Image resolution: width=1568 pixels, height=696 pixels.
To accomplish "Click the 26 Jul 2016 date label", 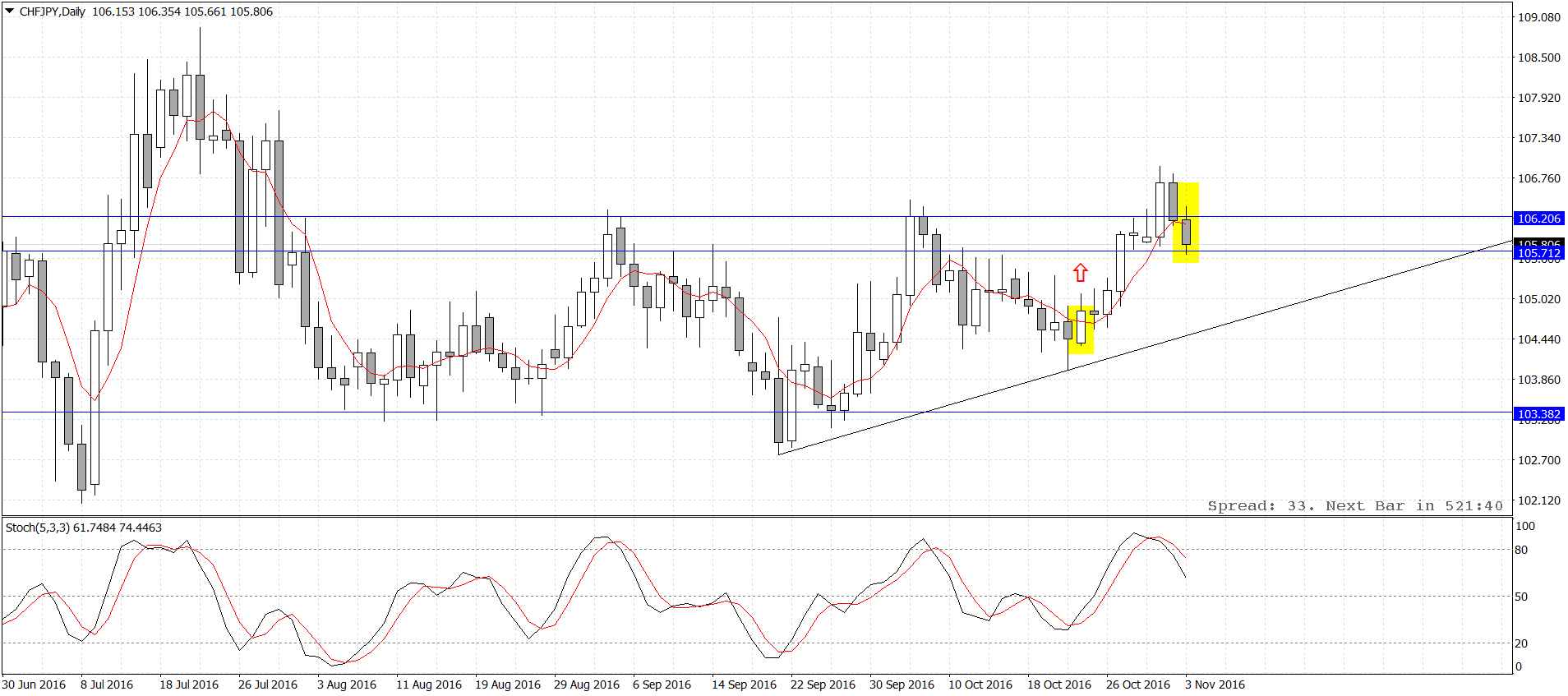I will click(x=268, y=684).
